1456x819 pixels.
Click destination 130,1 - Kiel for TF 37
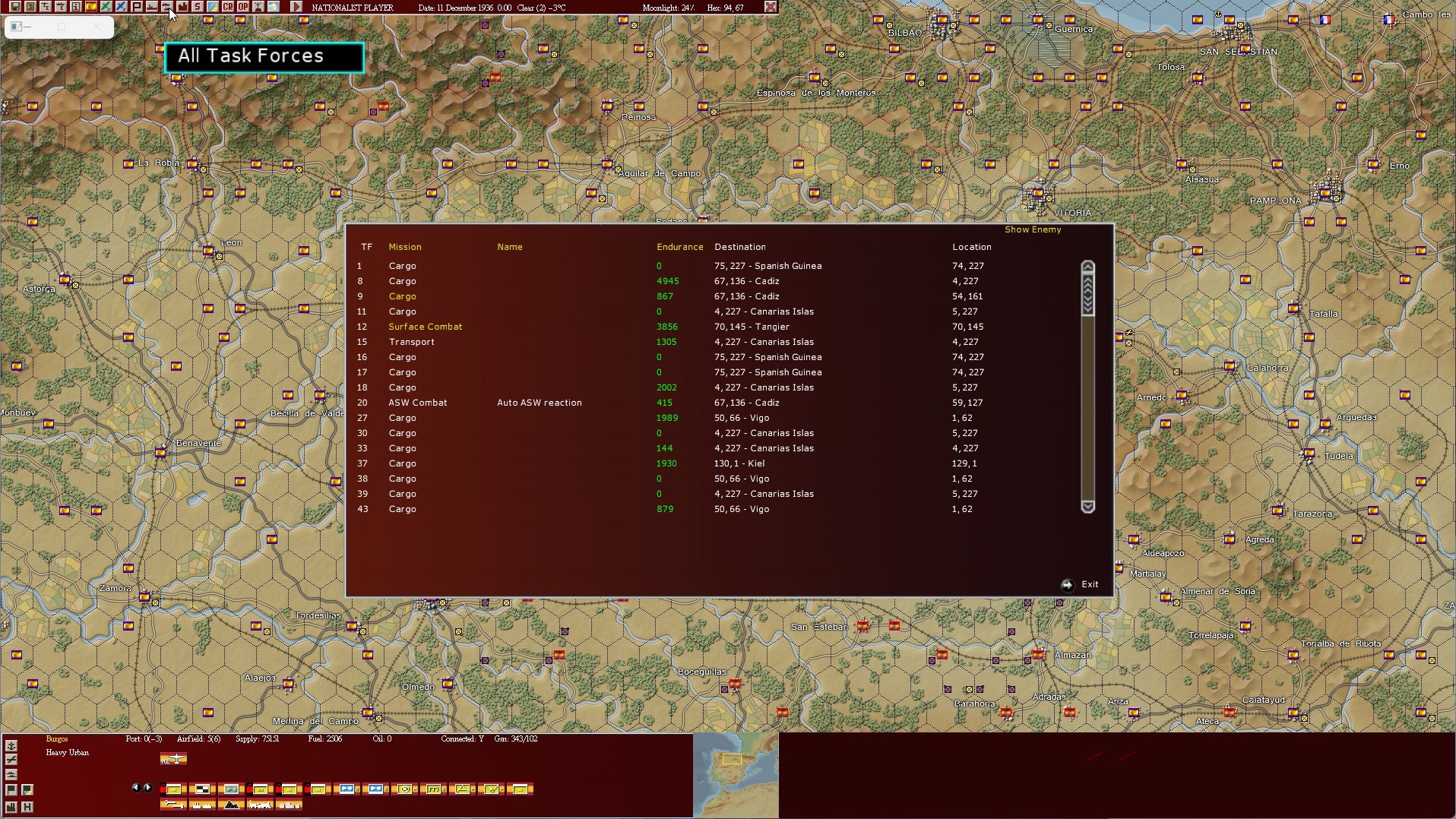[x=739, y=463]
